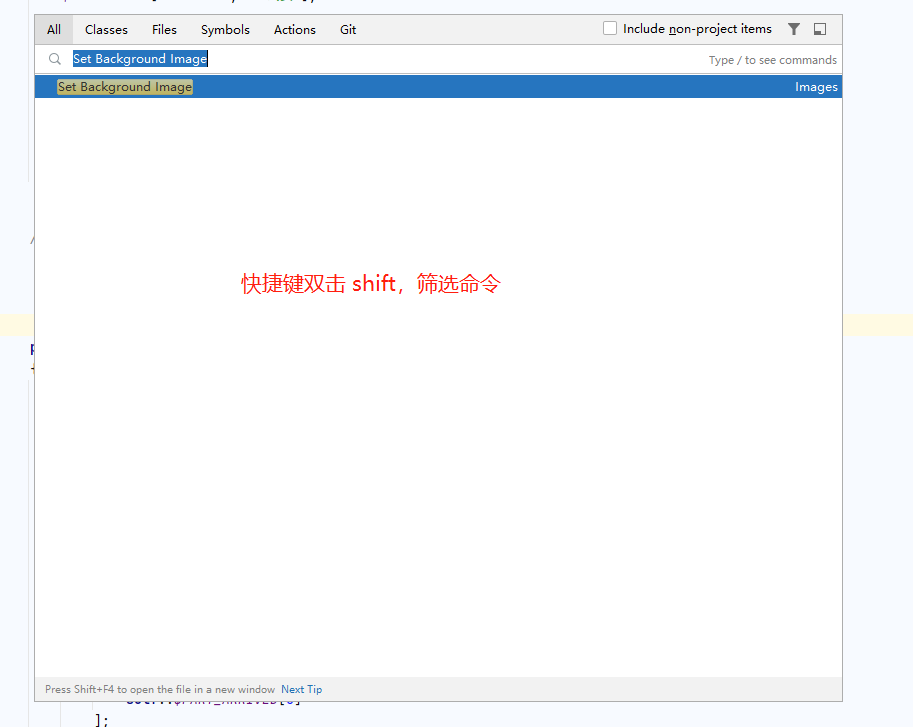
Task: Click the highlighted query text Set Background Image
Action: tap(139, 59)
